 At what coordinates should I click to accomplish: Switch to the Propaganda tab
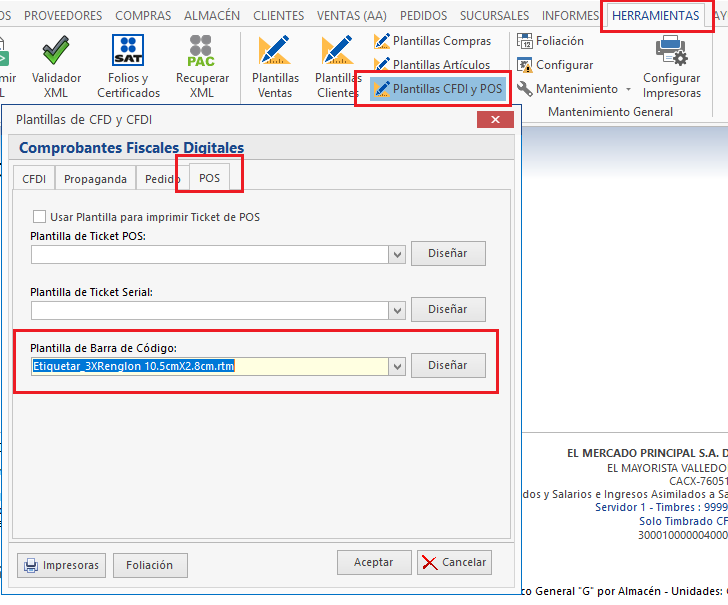(95, 179)
